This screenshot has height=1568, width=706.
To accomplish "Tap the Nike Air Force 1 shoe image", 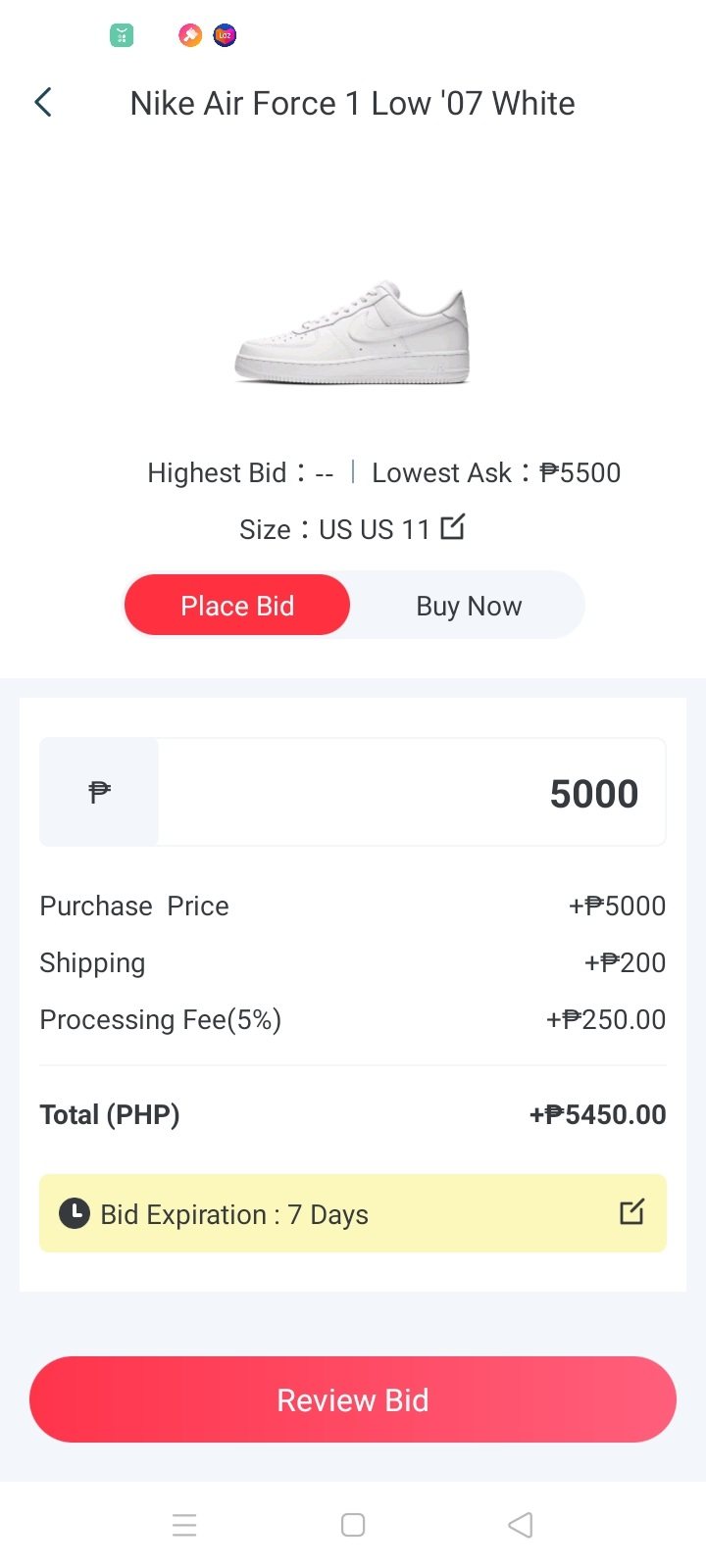I will tap(353, 331).
